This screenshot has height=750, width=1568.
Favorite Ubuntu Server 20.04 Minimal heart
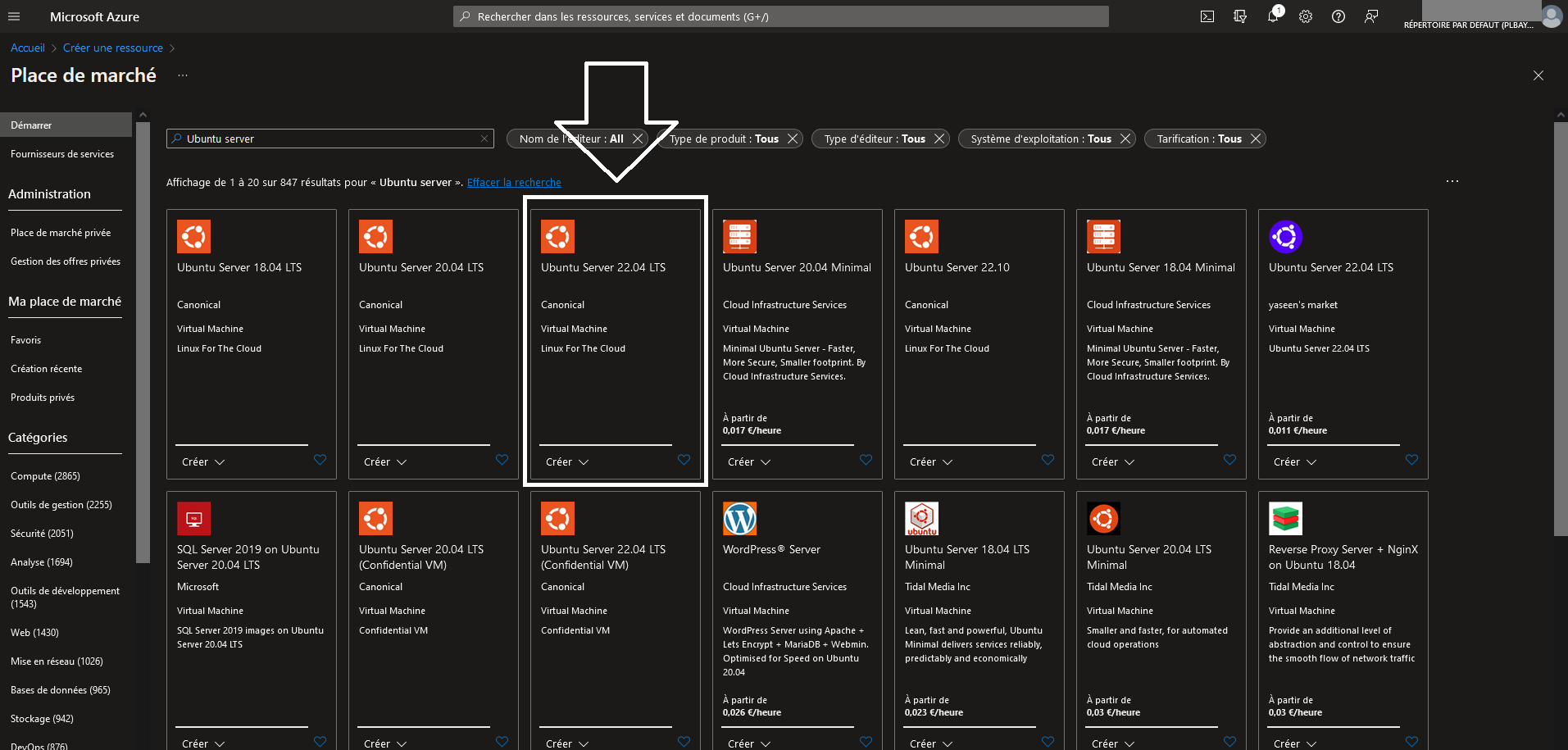(x=866, y=460)
